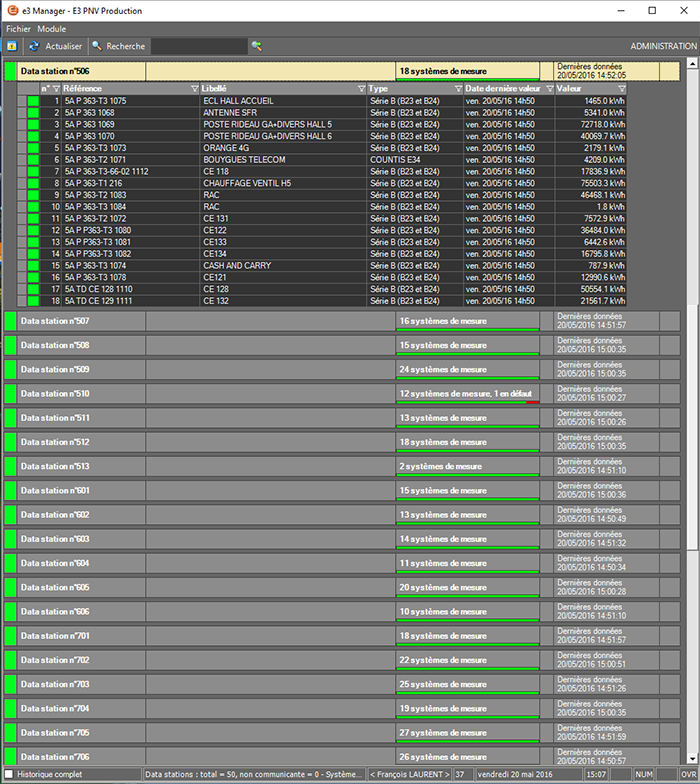
Task: Open the Module menu
Action: pos(52,29)
